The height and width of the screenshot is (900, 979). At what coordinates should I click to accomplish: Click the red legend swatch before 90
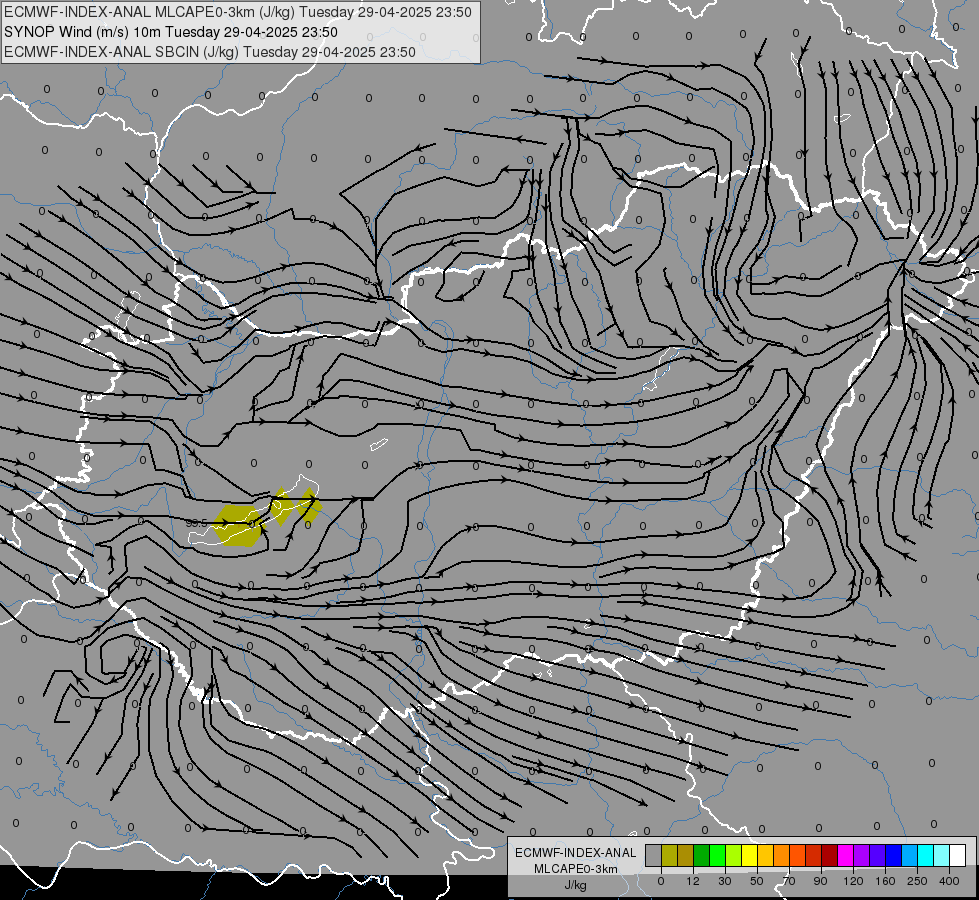[814, 855]
